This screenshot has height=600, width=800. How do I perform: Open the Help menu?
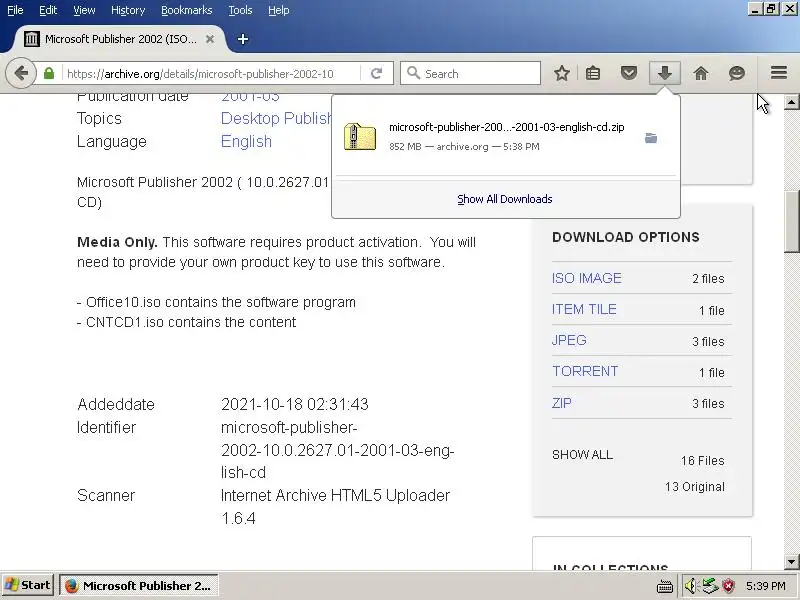[279, 10]
